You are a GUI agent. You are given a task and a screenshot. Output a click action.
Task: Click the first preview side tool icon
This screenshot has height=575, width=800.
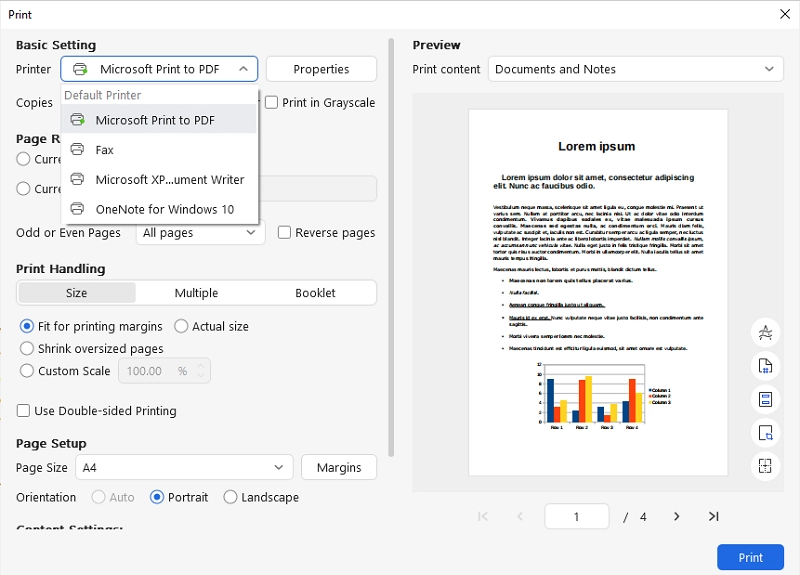pos(765,333)
